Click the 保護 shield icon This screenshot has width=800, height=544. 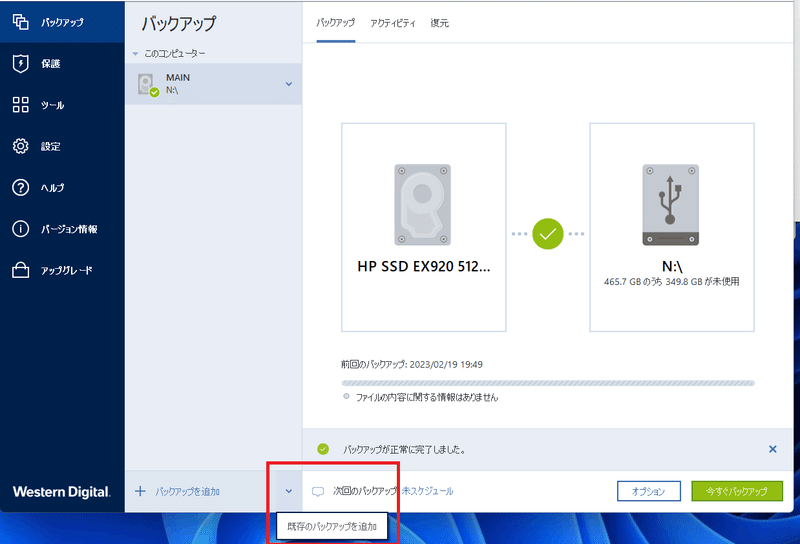point(20,63)
